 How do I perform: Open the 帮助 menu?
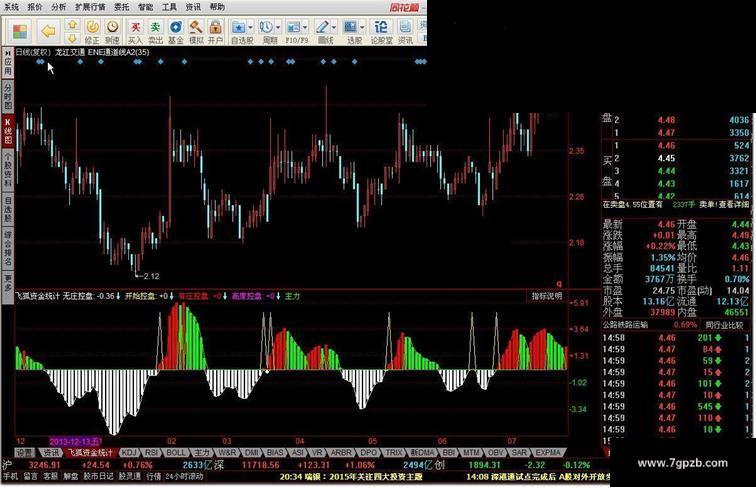point(217,7)
